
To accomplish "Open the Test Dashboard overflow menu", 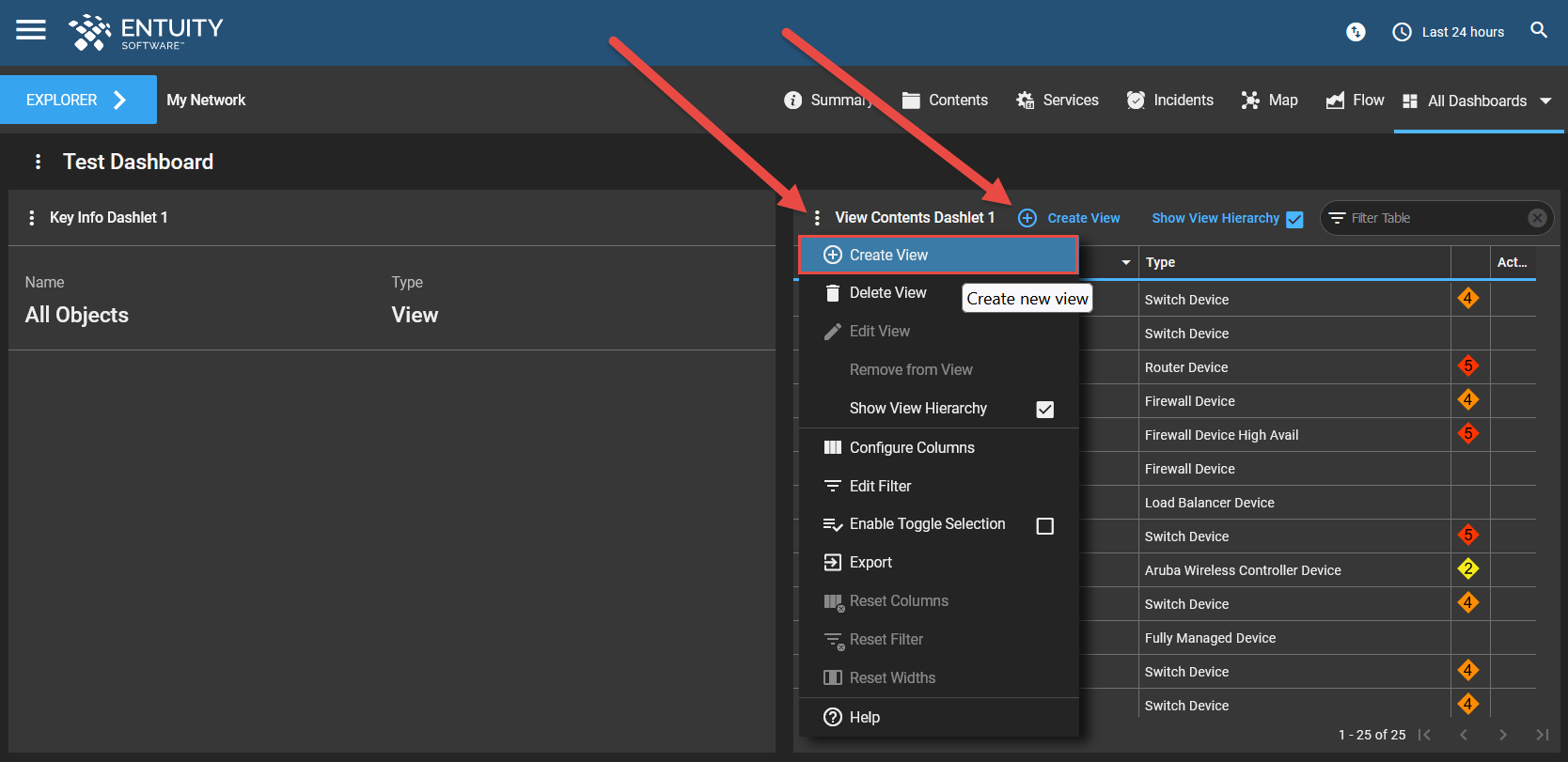I will 38,162.
